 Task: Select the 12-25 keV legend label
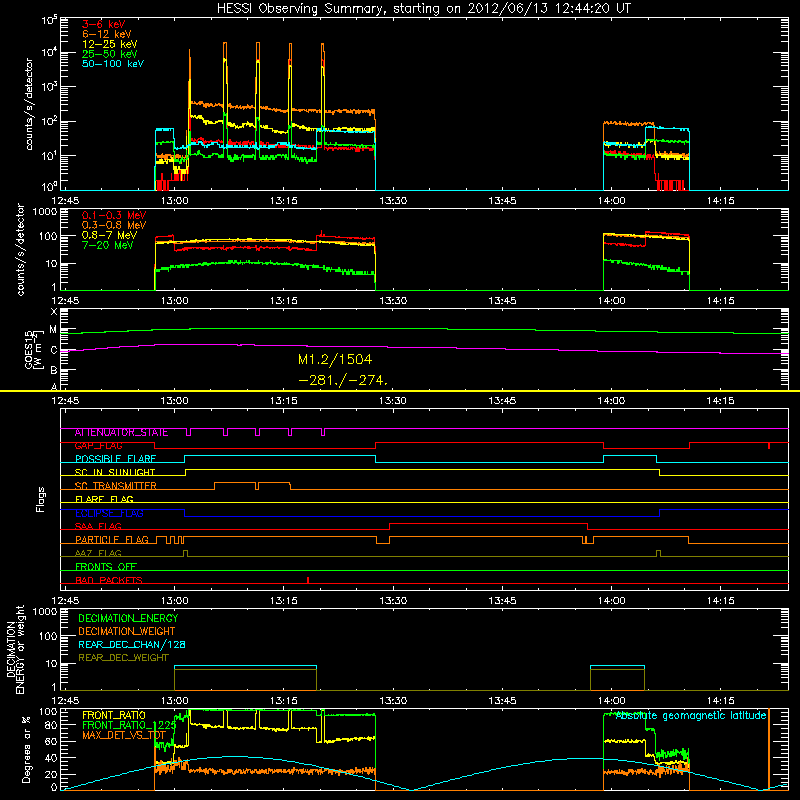(109, 44)
